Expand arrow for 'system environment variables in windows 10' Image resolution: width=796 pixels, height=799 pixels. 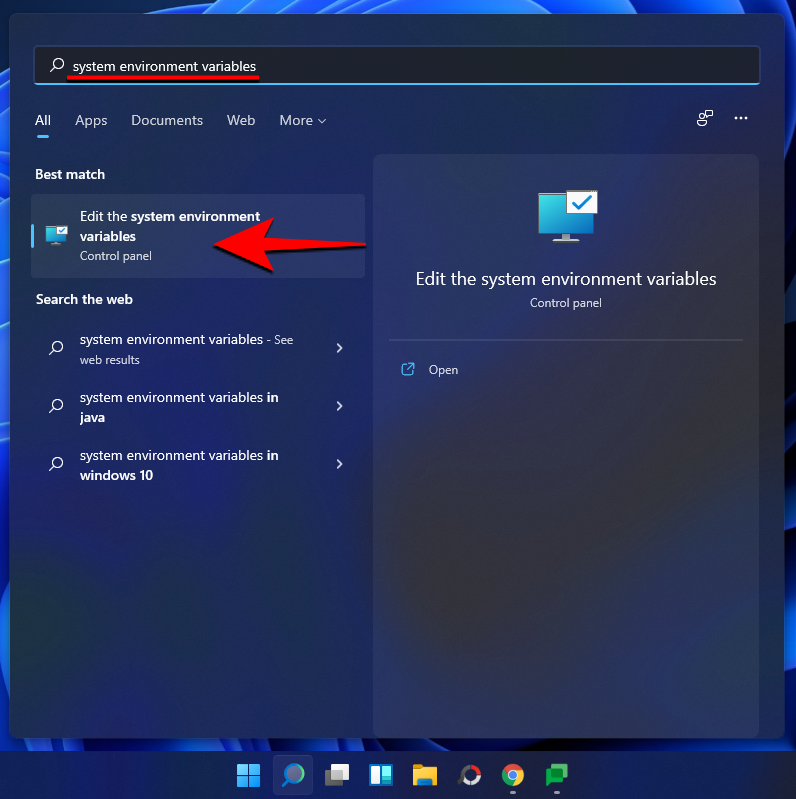tap(339, 464)
